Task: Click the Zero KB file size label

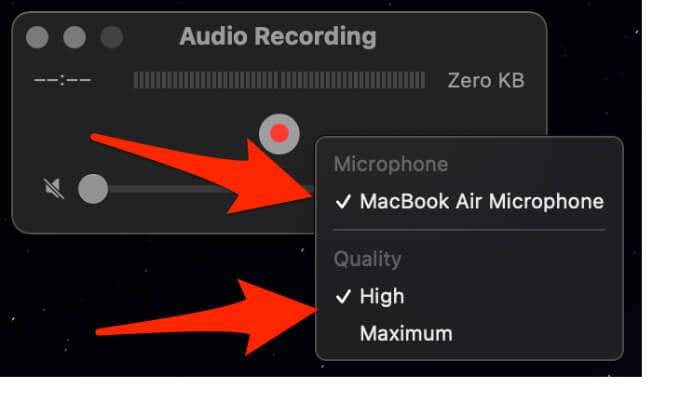Action: [x=486, y=81]
